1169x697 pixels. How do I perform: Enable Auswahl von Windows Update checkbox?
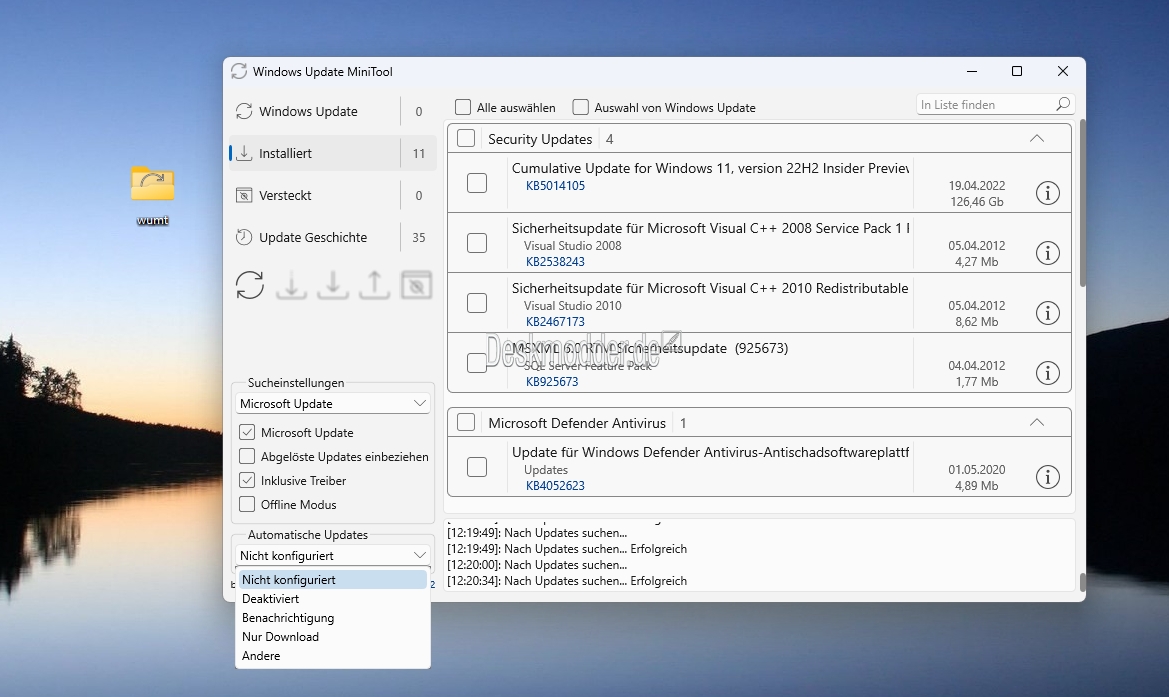[x=580, y=107]
